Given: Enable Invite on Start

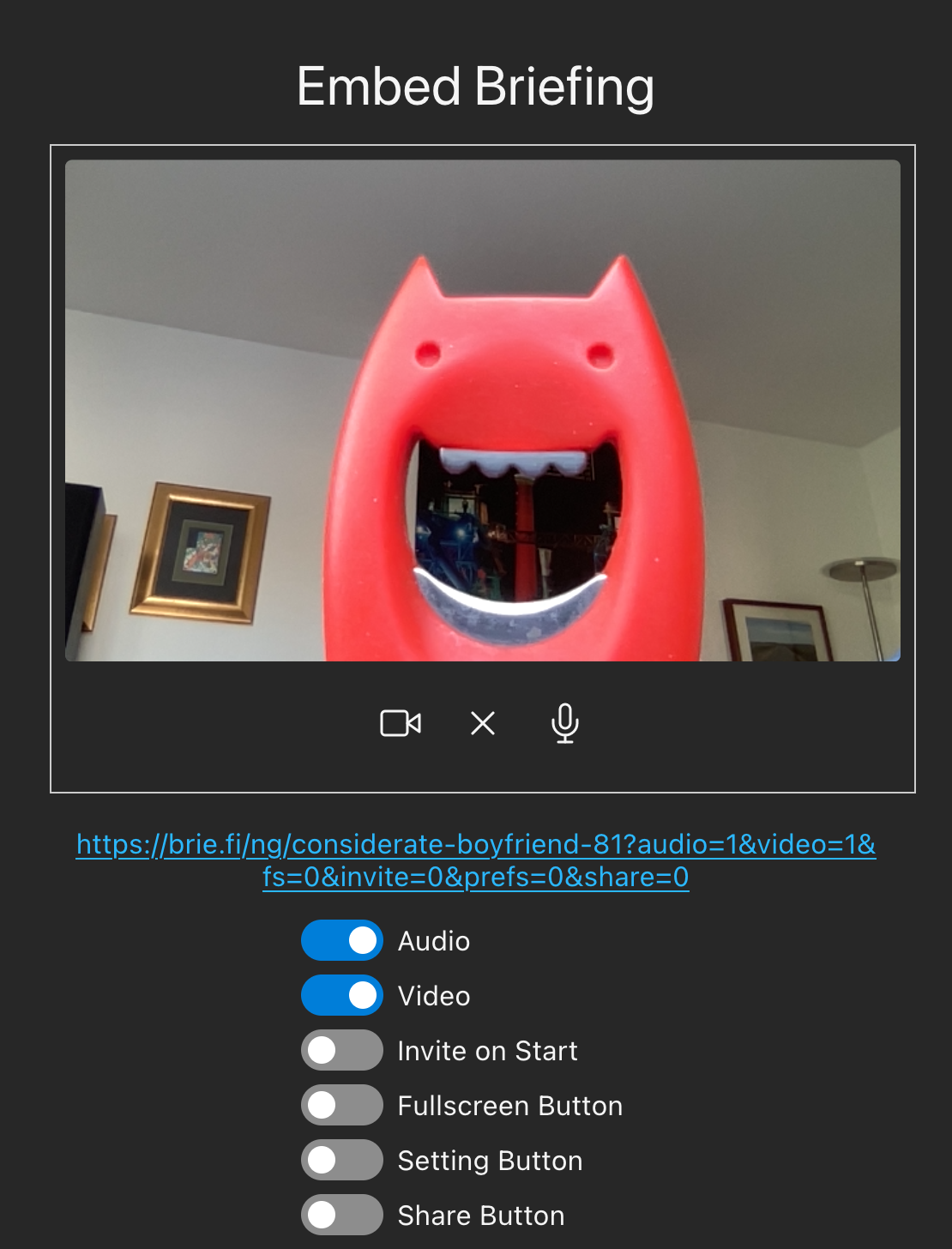Looking at the screenshot, I should (340, 1050).
